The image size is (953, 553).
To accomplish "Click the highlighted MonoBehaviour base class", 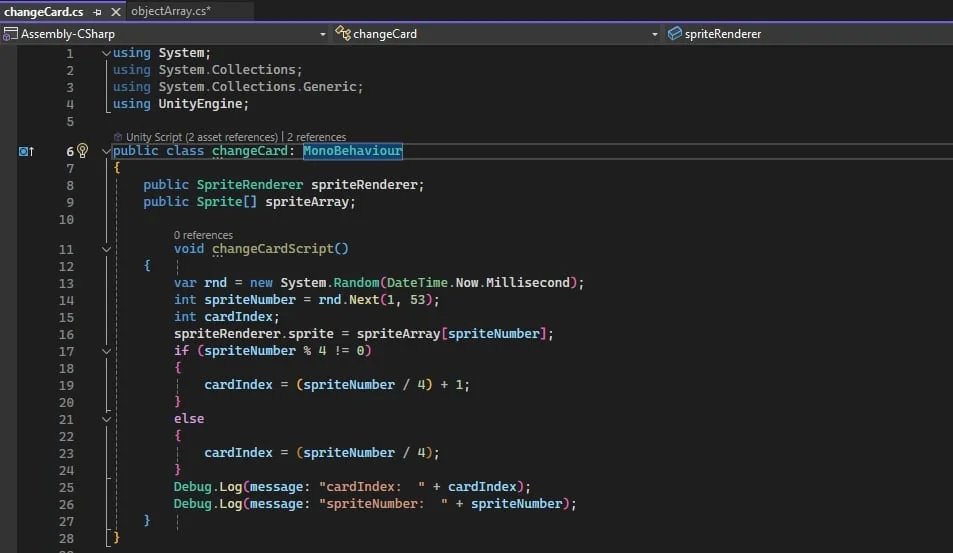I will click(353, 151).
